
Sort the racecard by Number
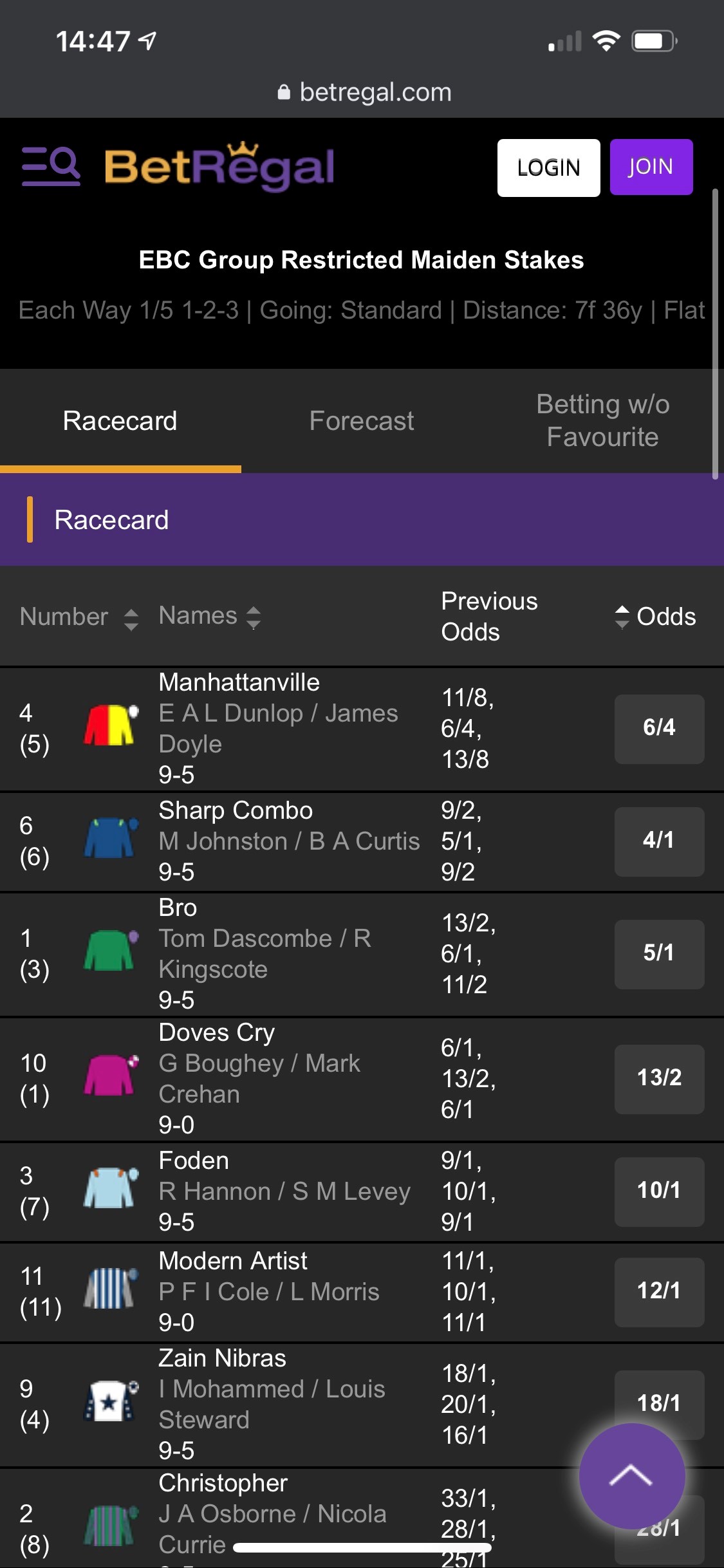pyautogui.click(x=79, y=617)
